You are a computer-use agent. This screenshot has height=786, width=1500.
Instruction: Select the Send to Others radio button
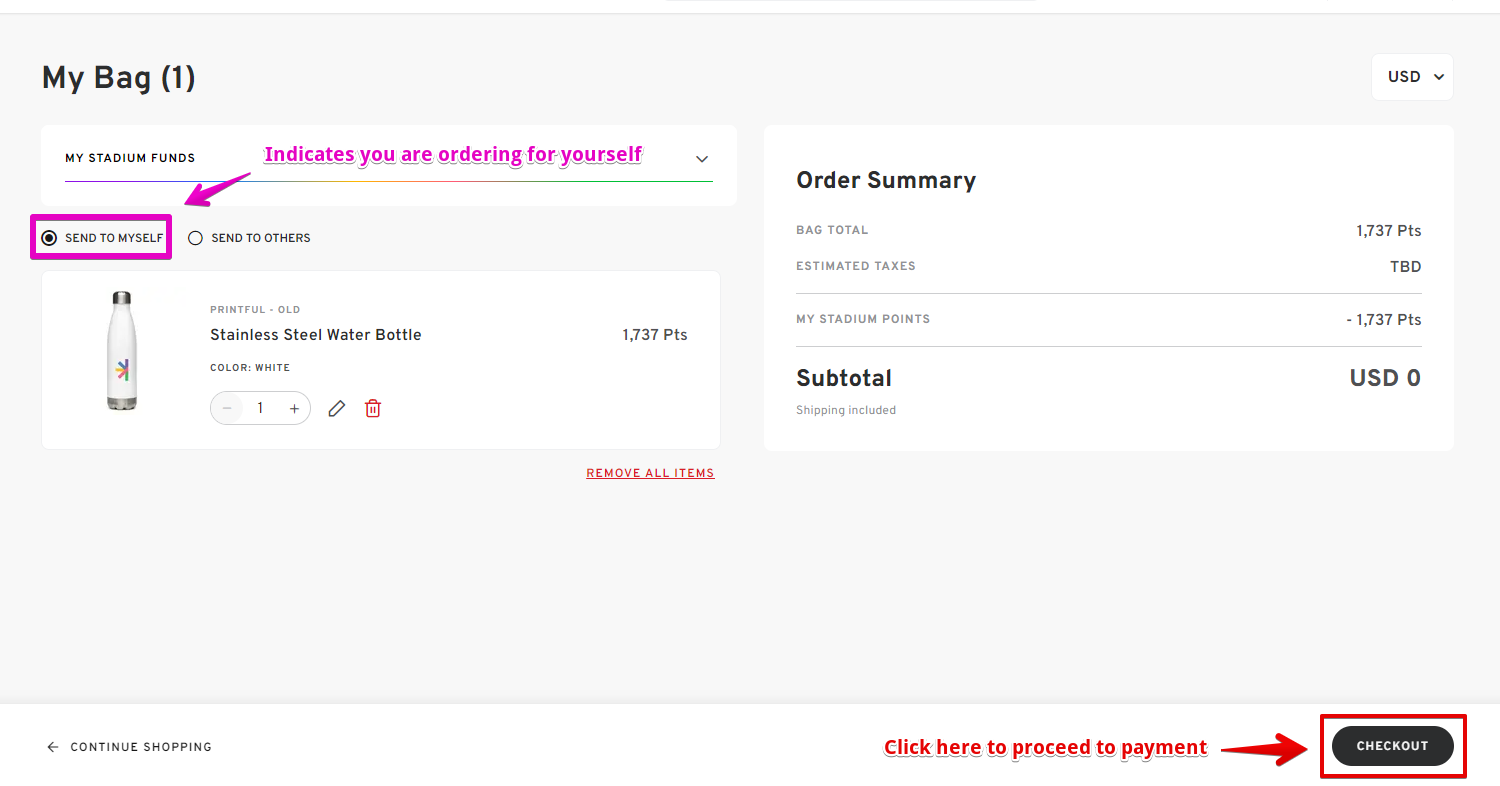tap(196, 238)
